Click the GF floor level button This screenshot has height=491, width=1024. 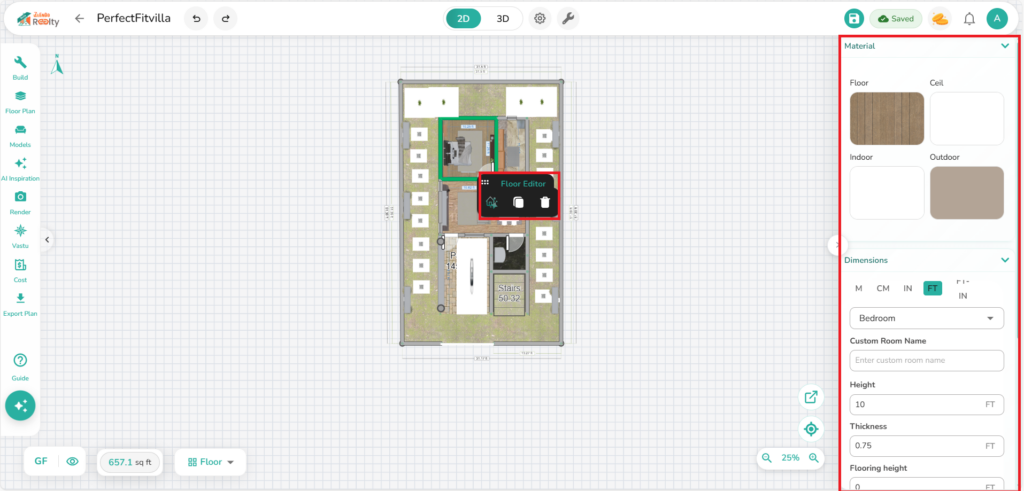coord(41,462)
